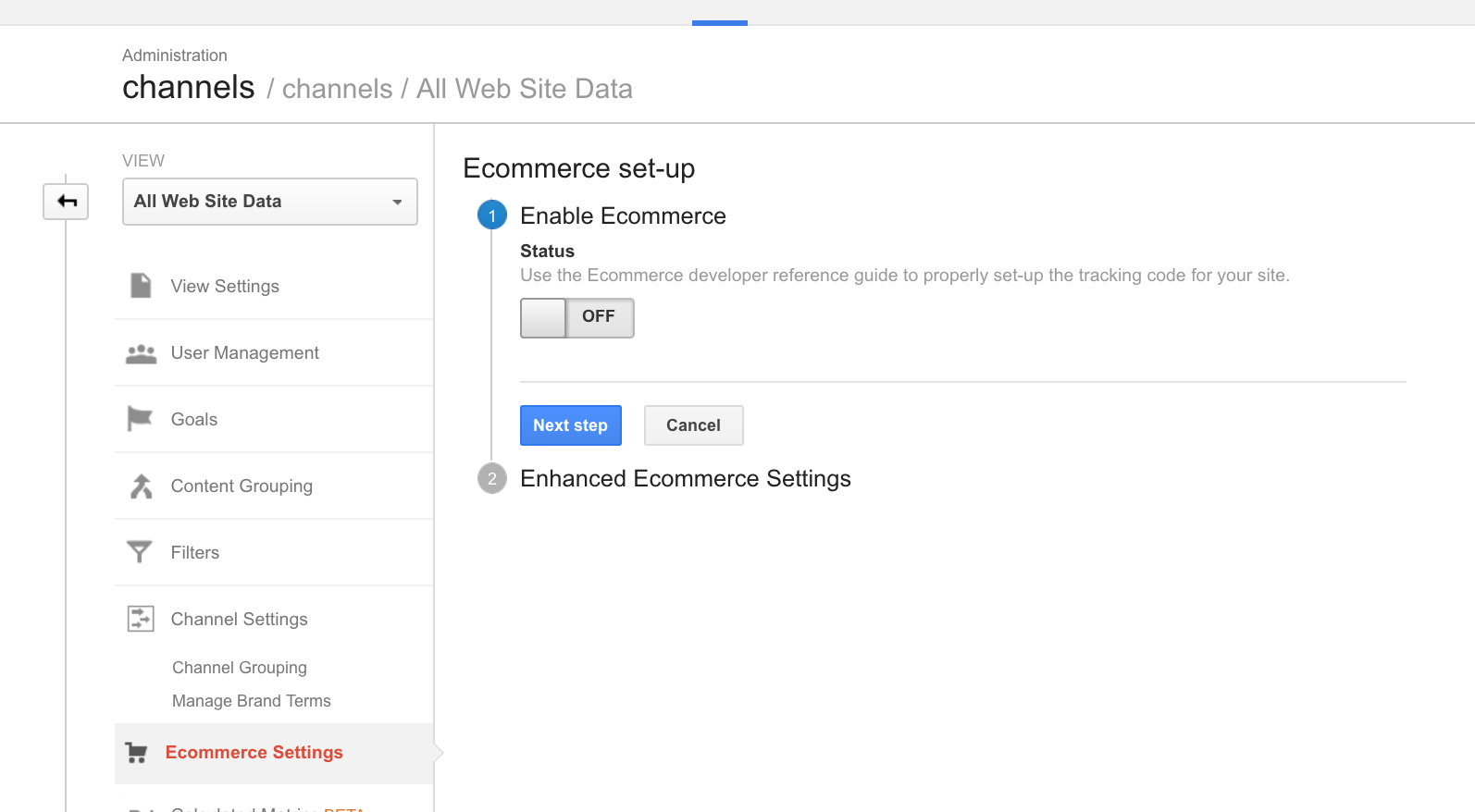This screenshot has height=812, width=1475.
Task: Click the View Settings document icon
Action: pyautogui.click(x=141, y=286)
